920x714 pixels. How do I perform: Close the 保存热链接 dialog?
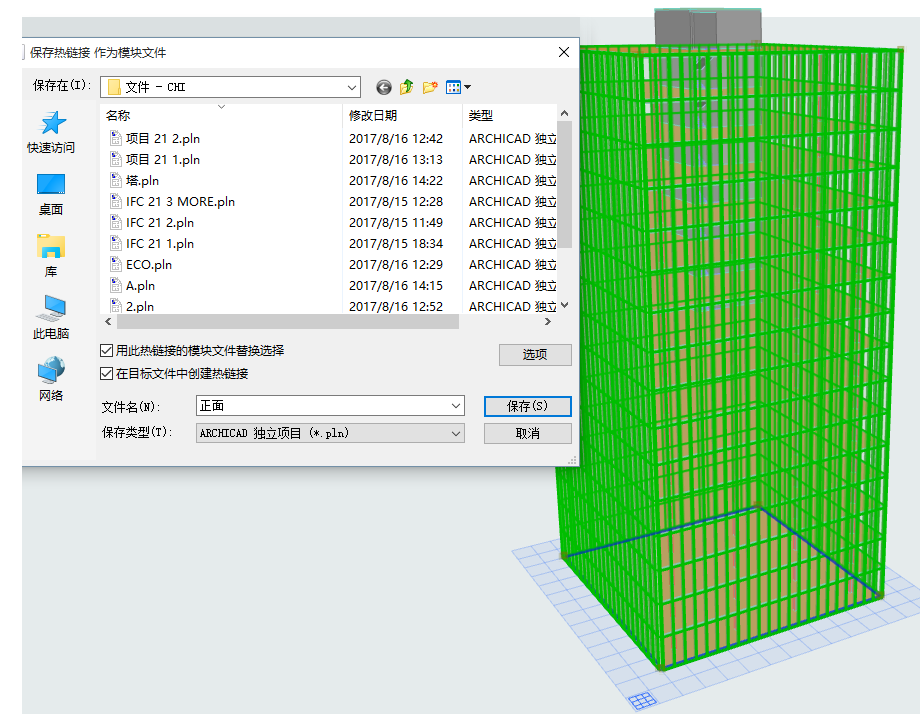(564, 52)
